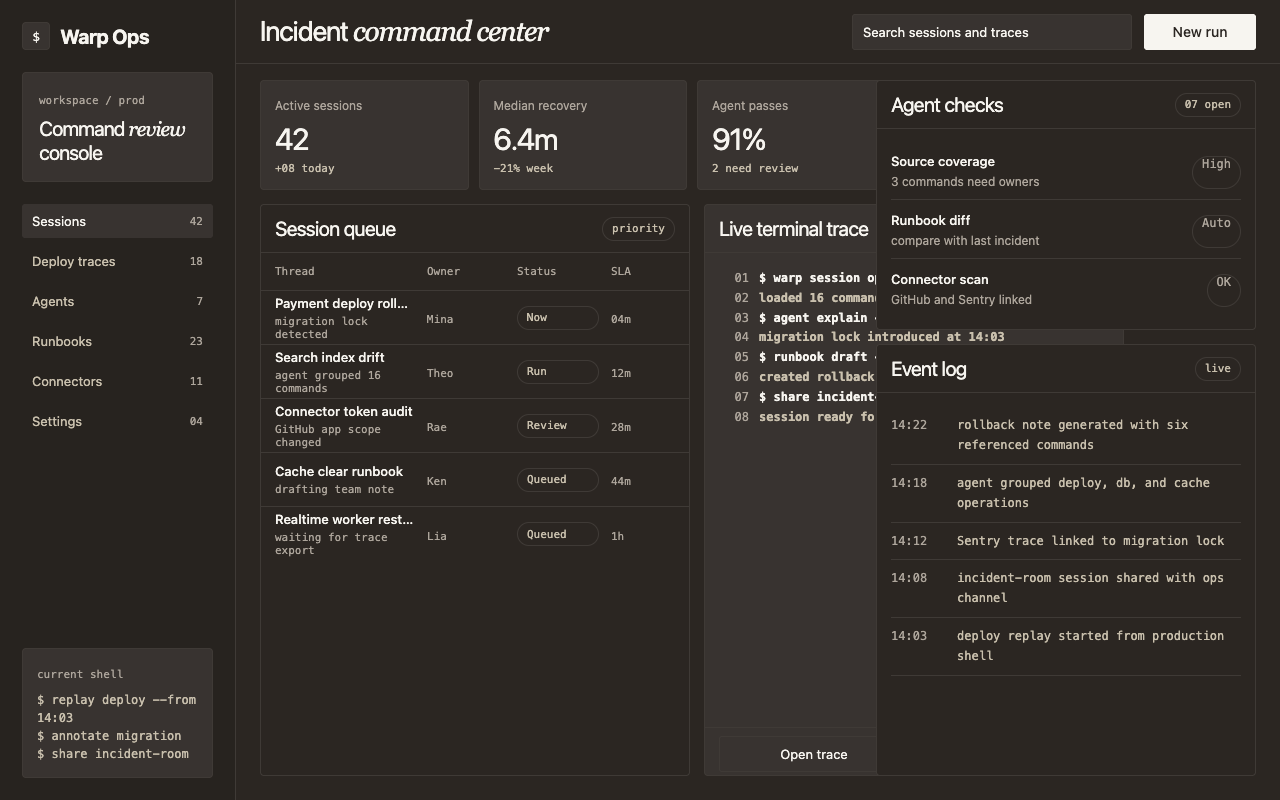The image size is (1280, 800).
Task: Select Runbooks in the sidebar
Action: 117,341
